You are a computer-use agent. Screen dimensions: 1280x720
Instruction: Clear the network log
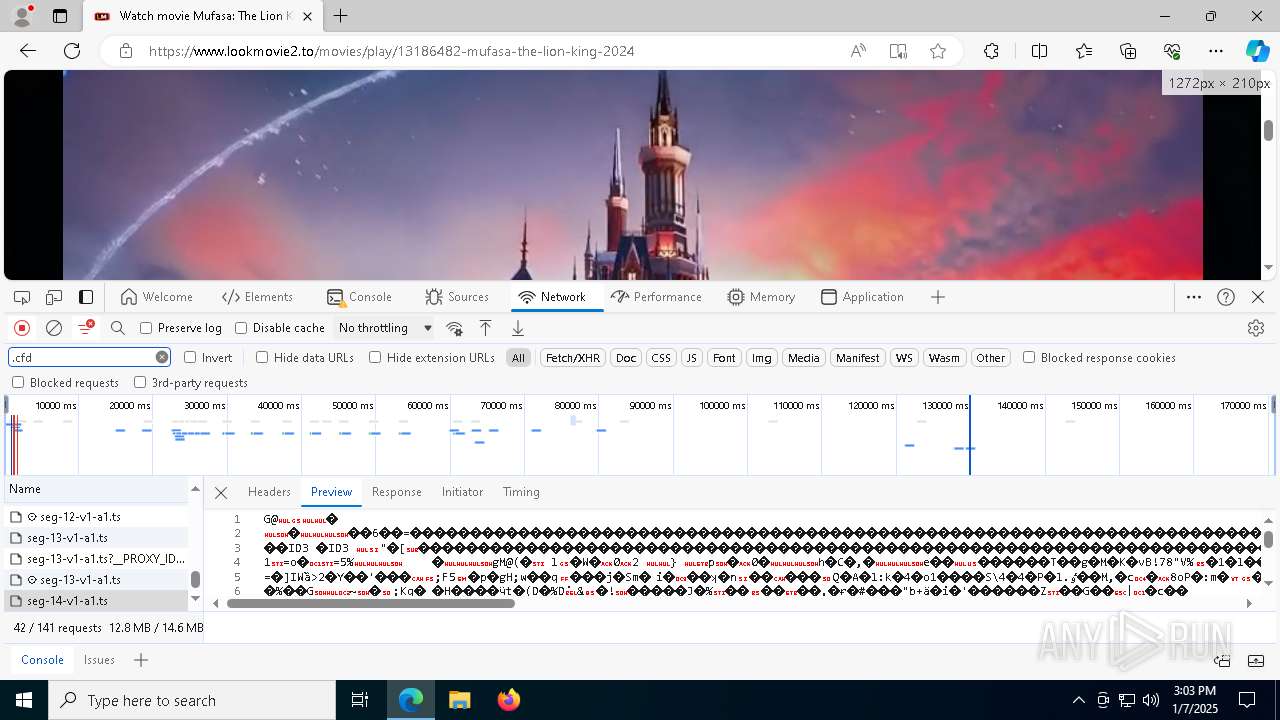tap(54, 328)
